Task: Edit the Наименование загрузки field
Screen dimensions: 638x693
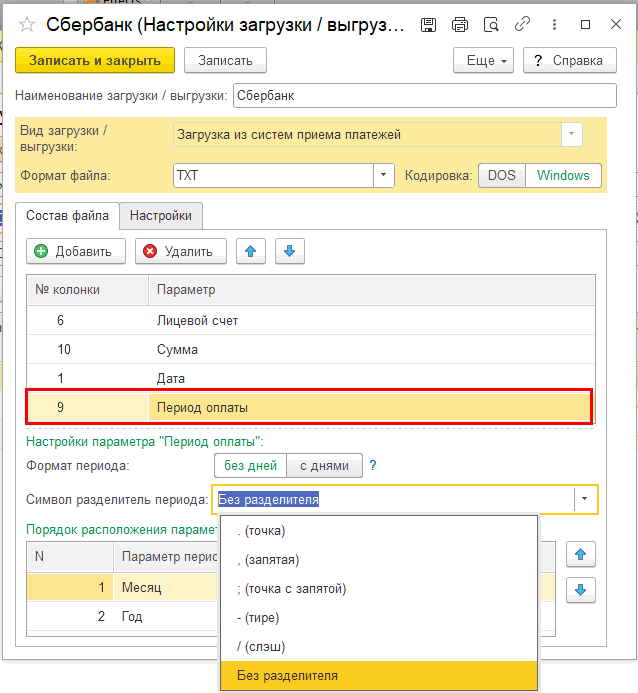Action: 425,95
